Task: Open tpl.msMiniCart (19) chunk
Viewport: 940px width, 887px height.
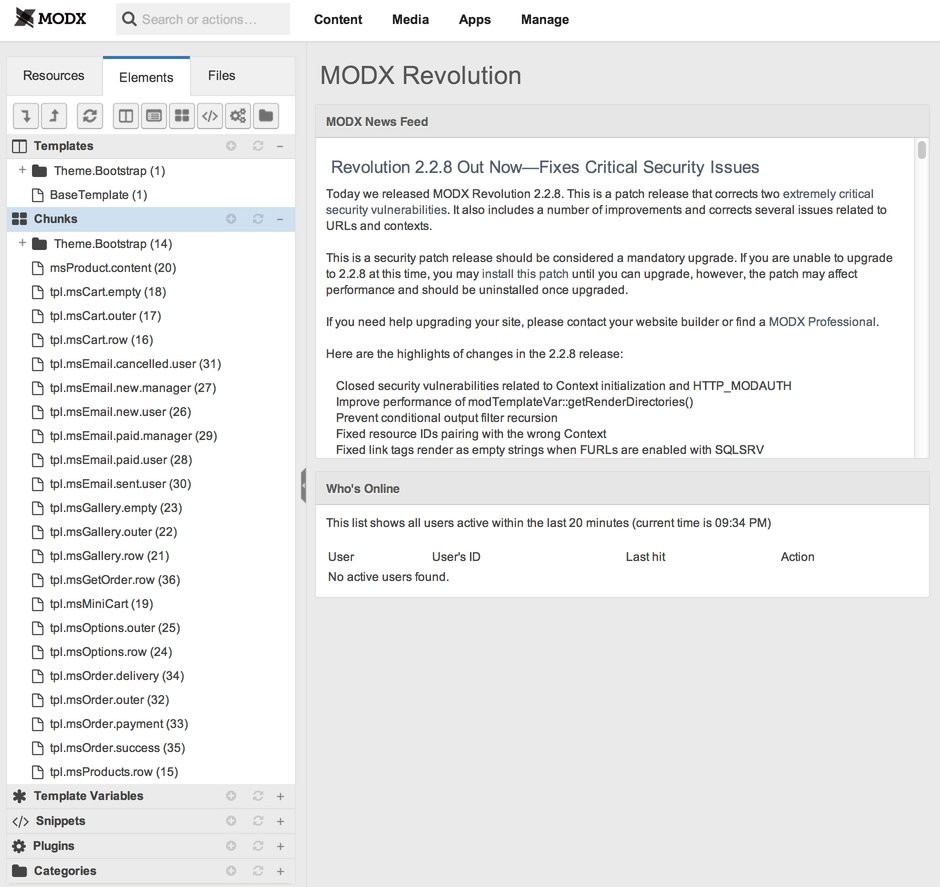Action: 101,604
